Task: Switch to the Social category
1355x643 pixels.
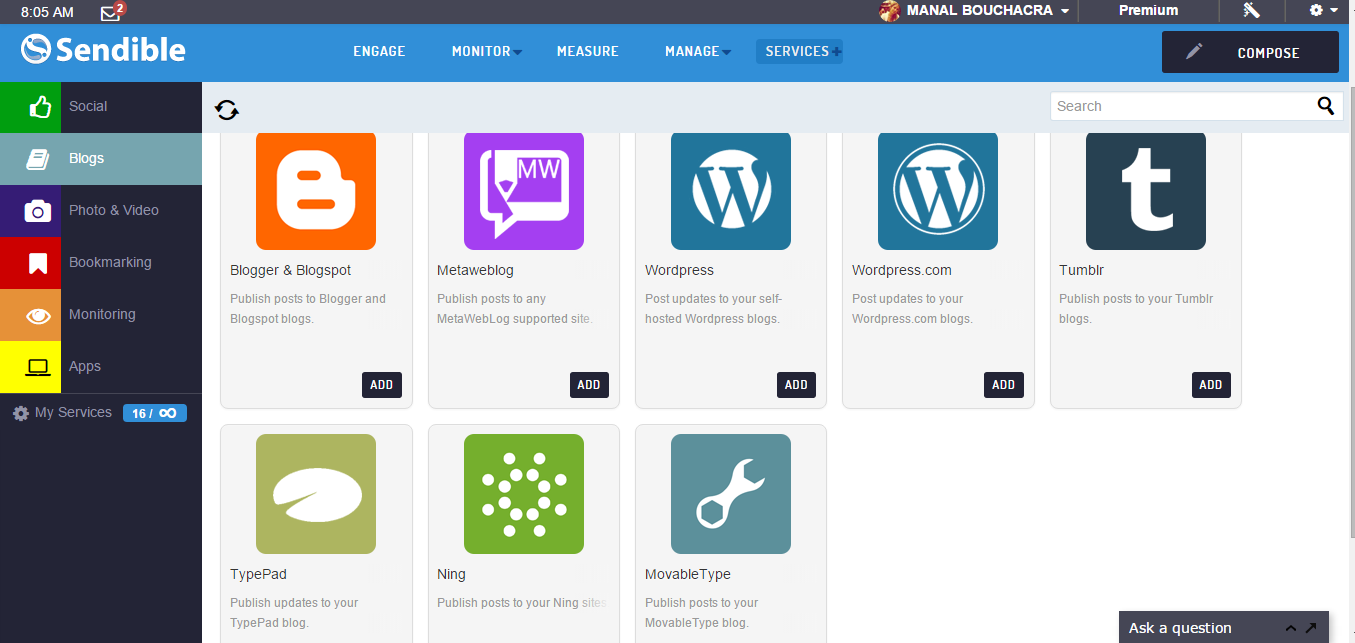Action: pyautogui.click(x=88, y=106)
